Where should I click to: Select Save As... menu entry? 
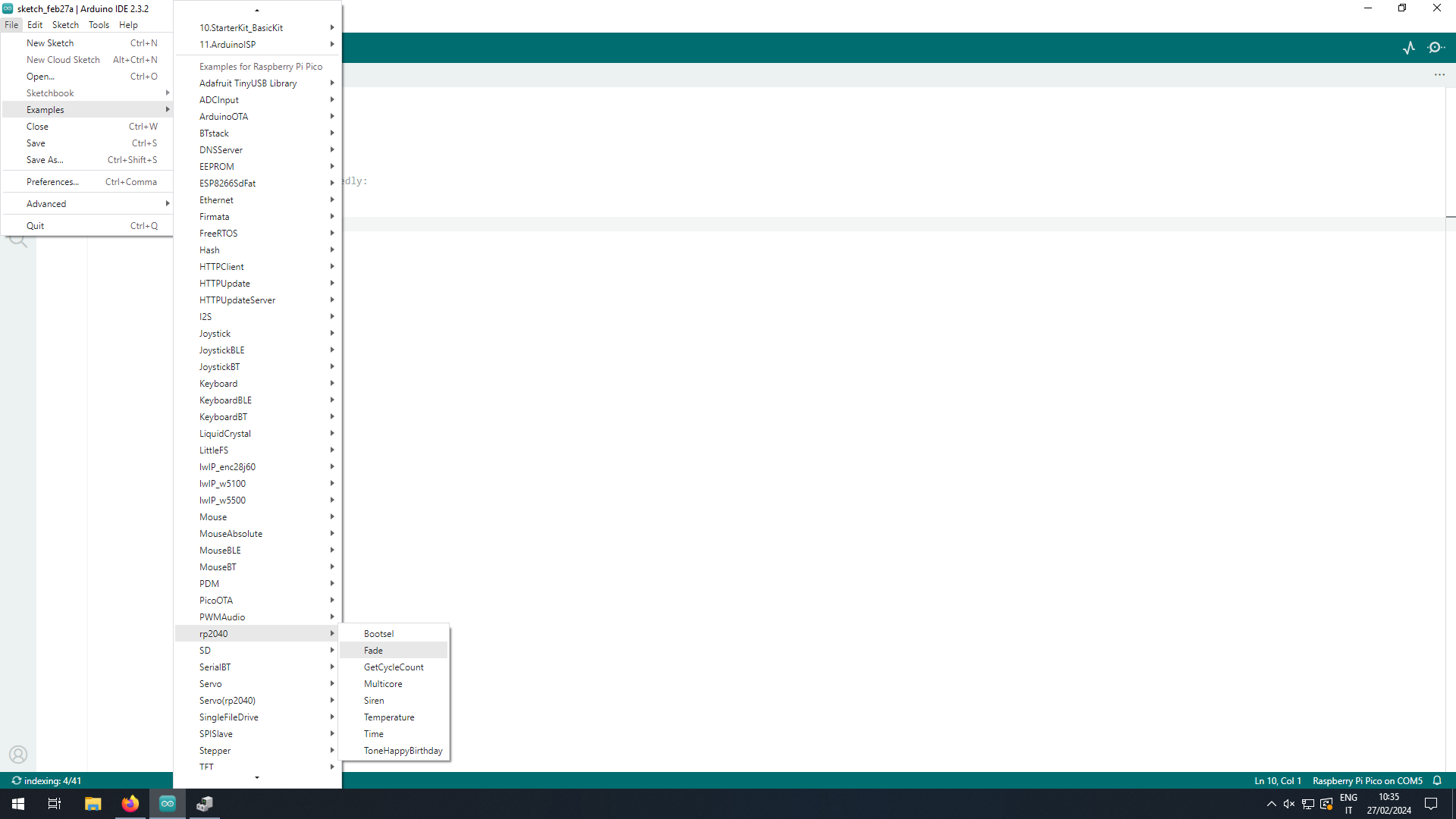coord(87,160)
